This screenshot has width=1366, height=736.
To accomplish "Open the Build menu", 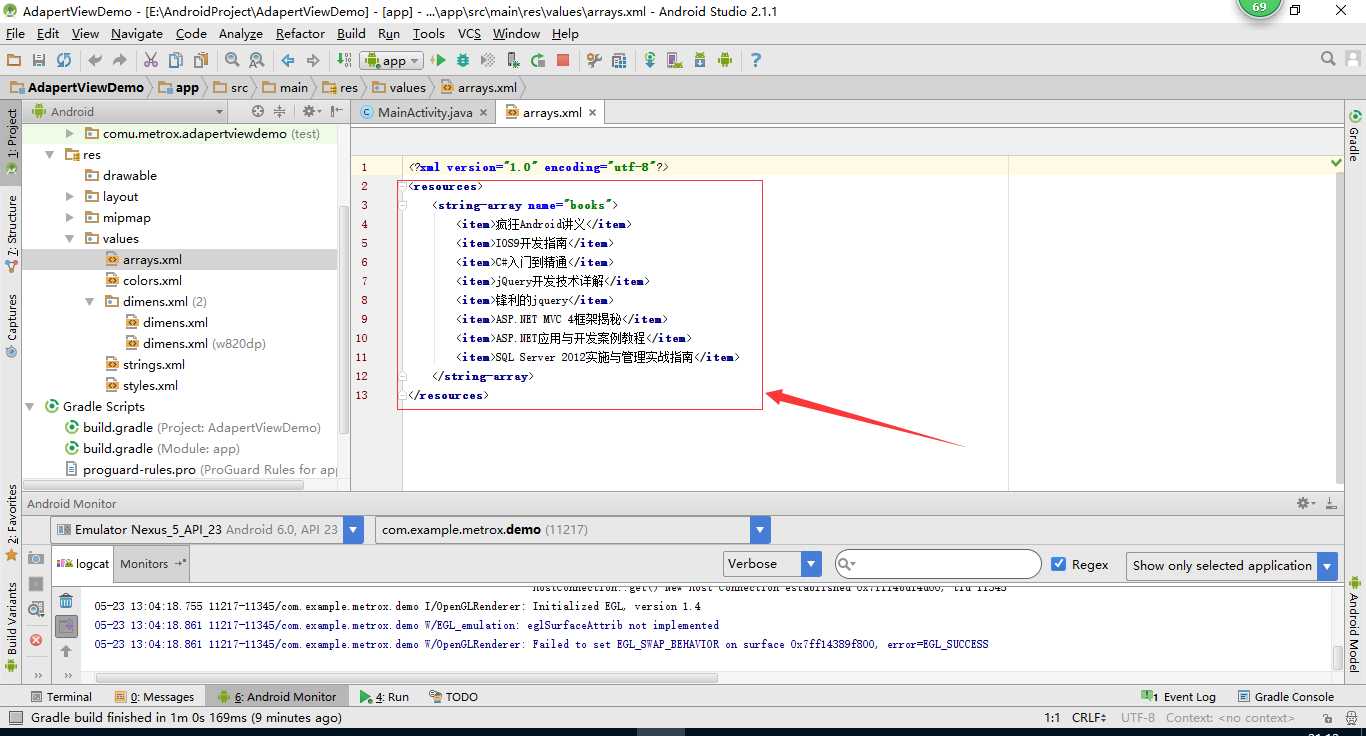I will [351, 34].
